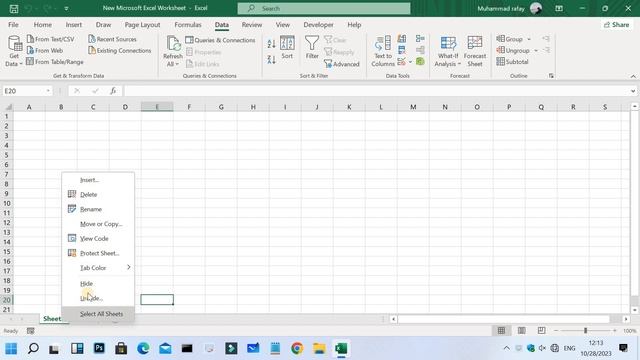Screen dimensions: 640x360
Task: Adjust the zoom slider handle
Action: click(585, 330)
